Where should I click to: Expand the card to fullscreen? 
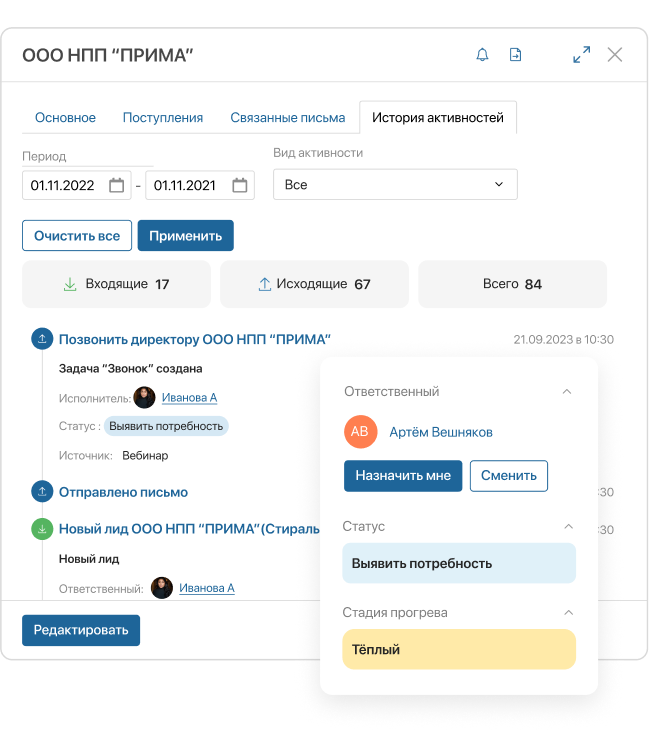tap(581, 55)
